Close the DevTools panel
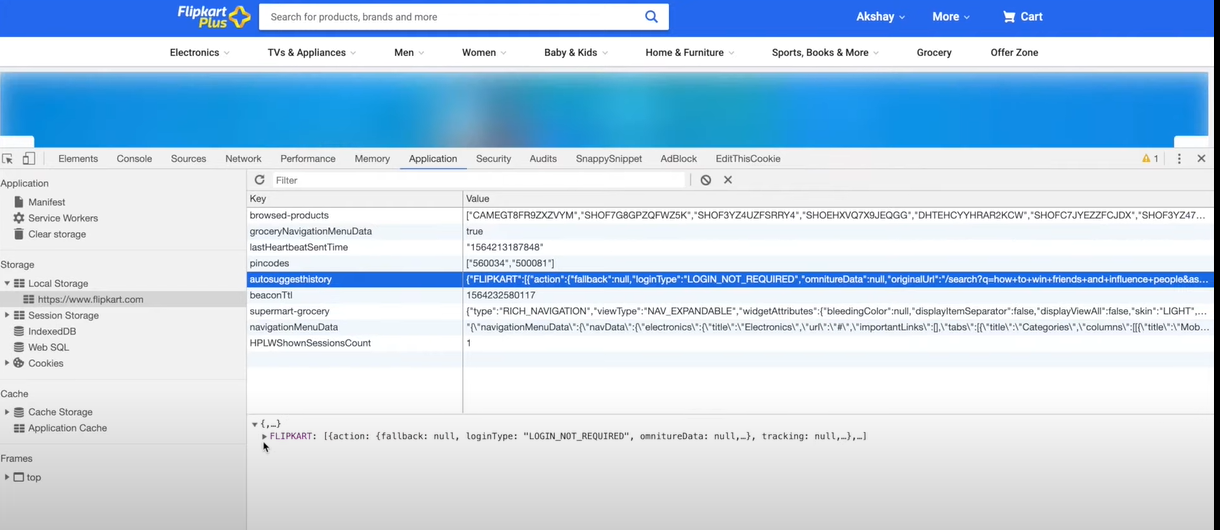This screenshot has height=530, width=1220. point(1202,158)
